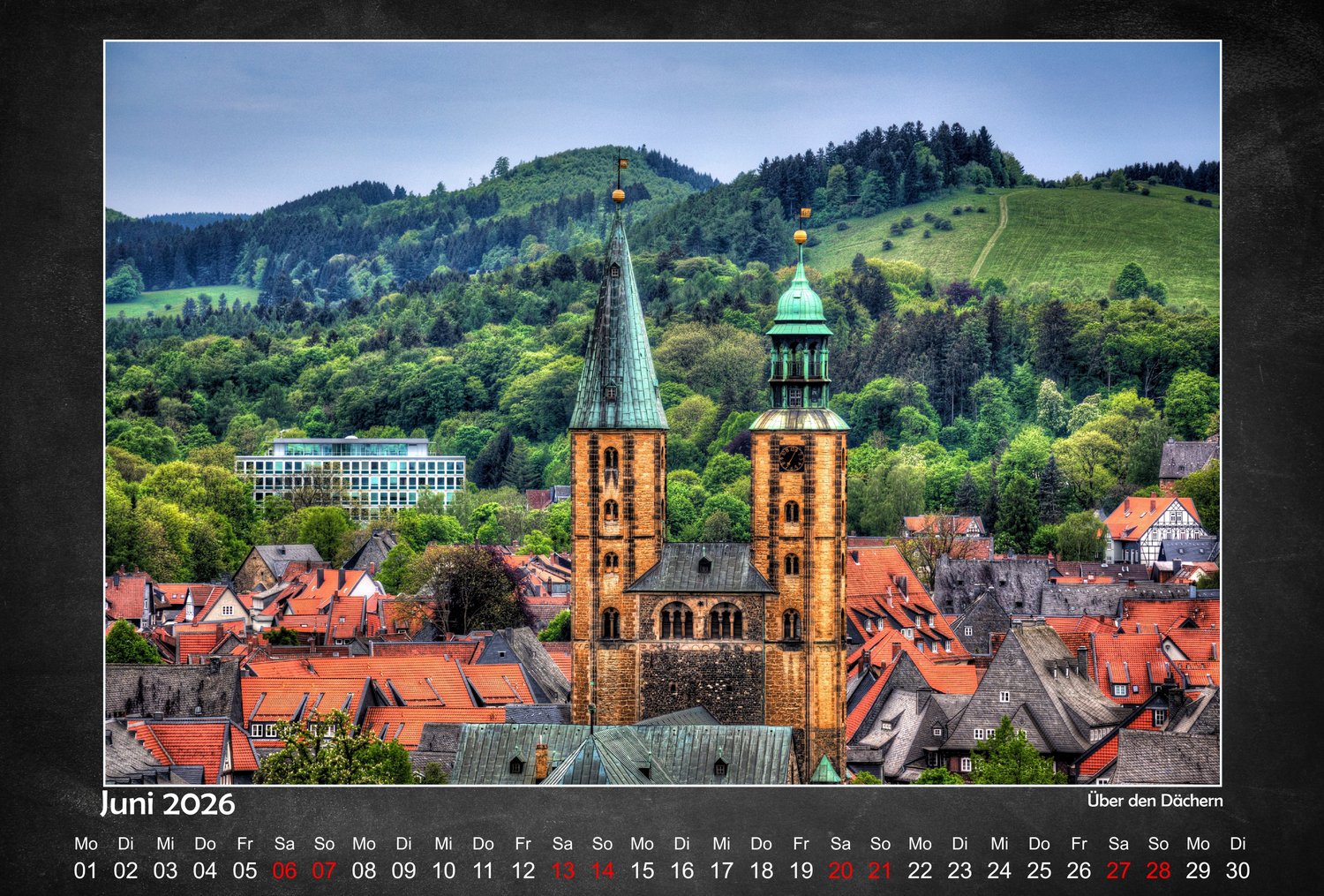Screen dimensions: 1324x896
Task: Choose the red Sunday date 21
Action: pos(880,870)
